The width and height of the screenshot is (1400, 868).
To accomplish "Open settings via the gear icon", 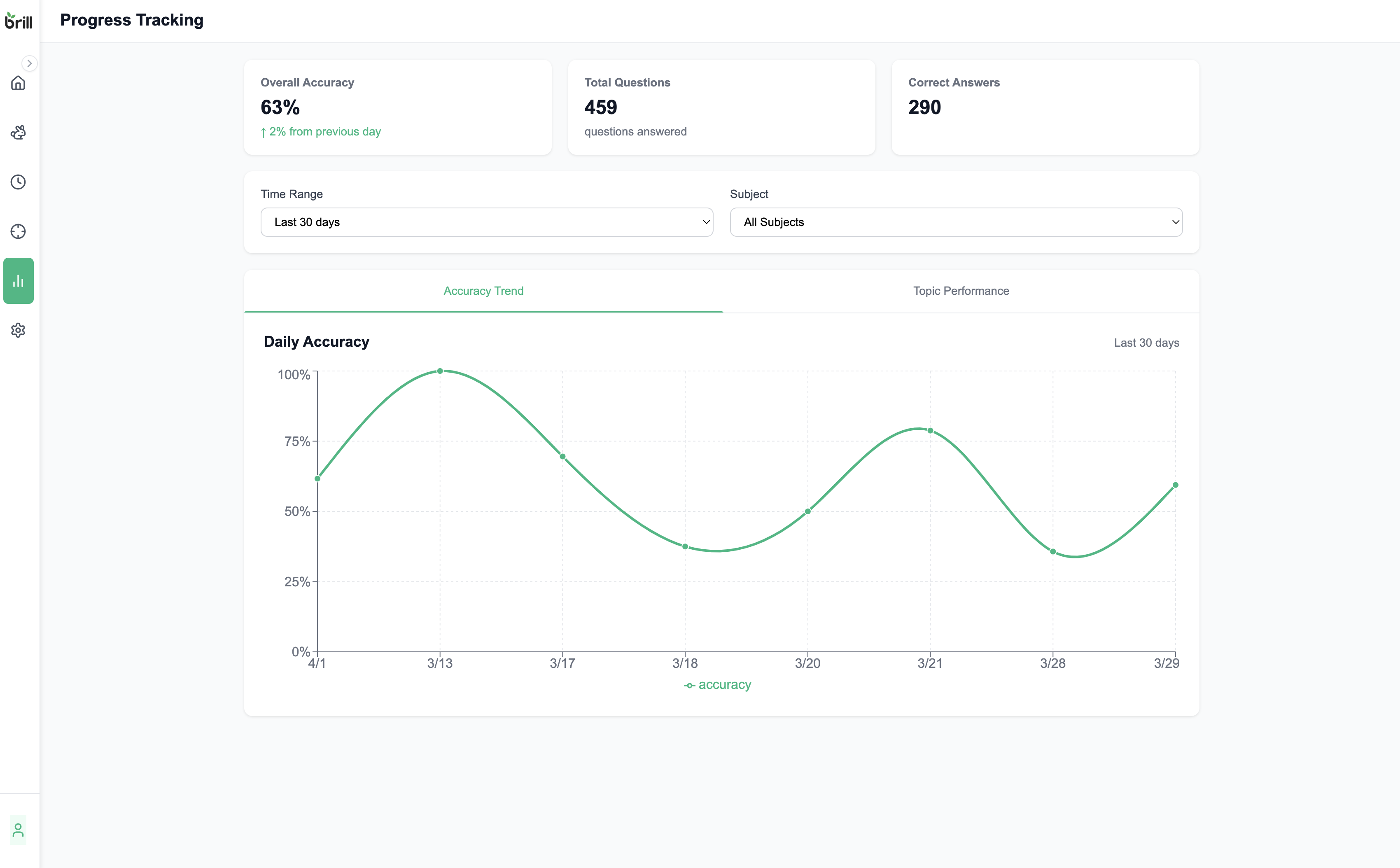I will (19, 330).
